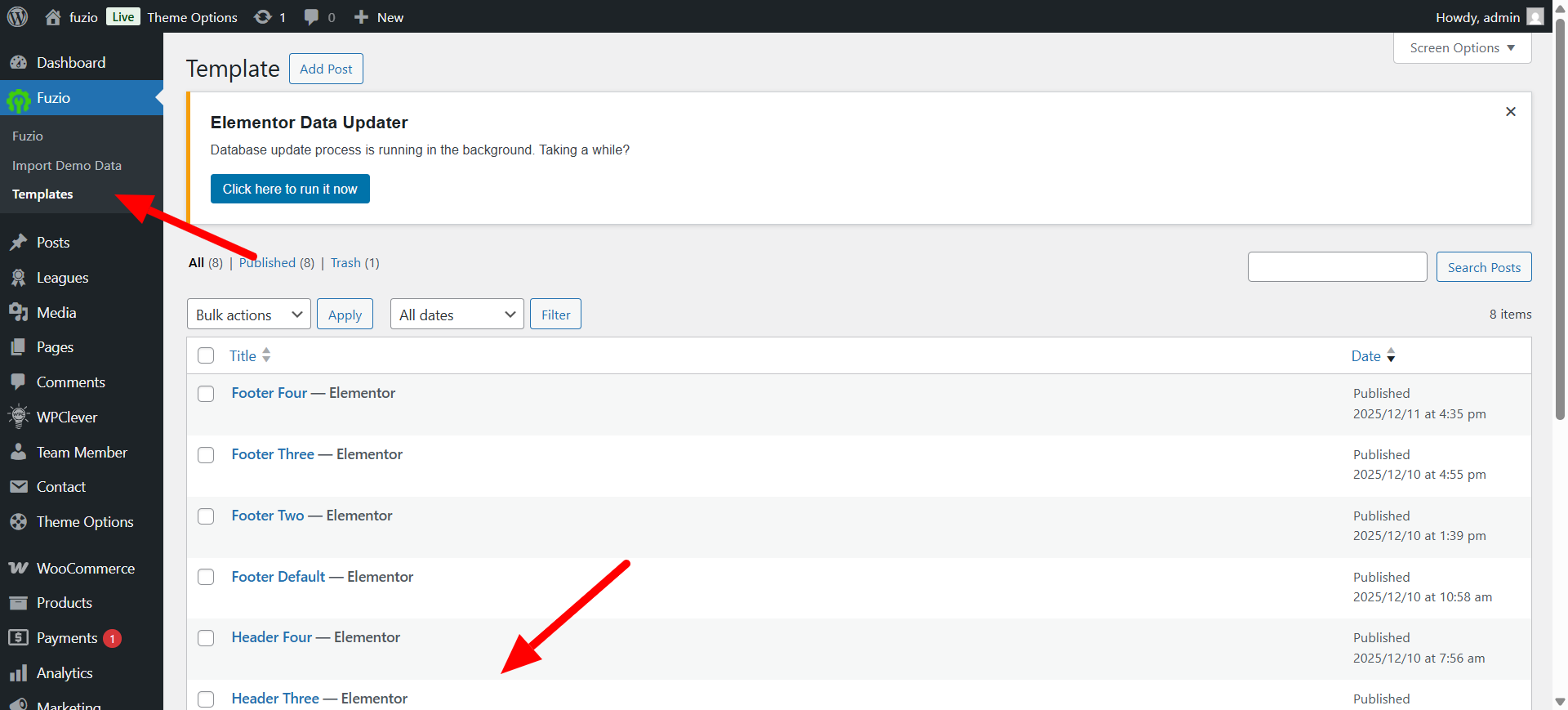
Task: Click the Search Posts button
Action: point(1484,267)
